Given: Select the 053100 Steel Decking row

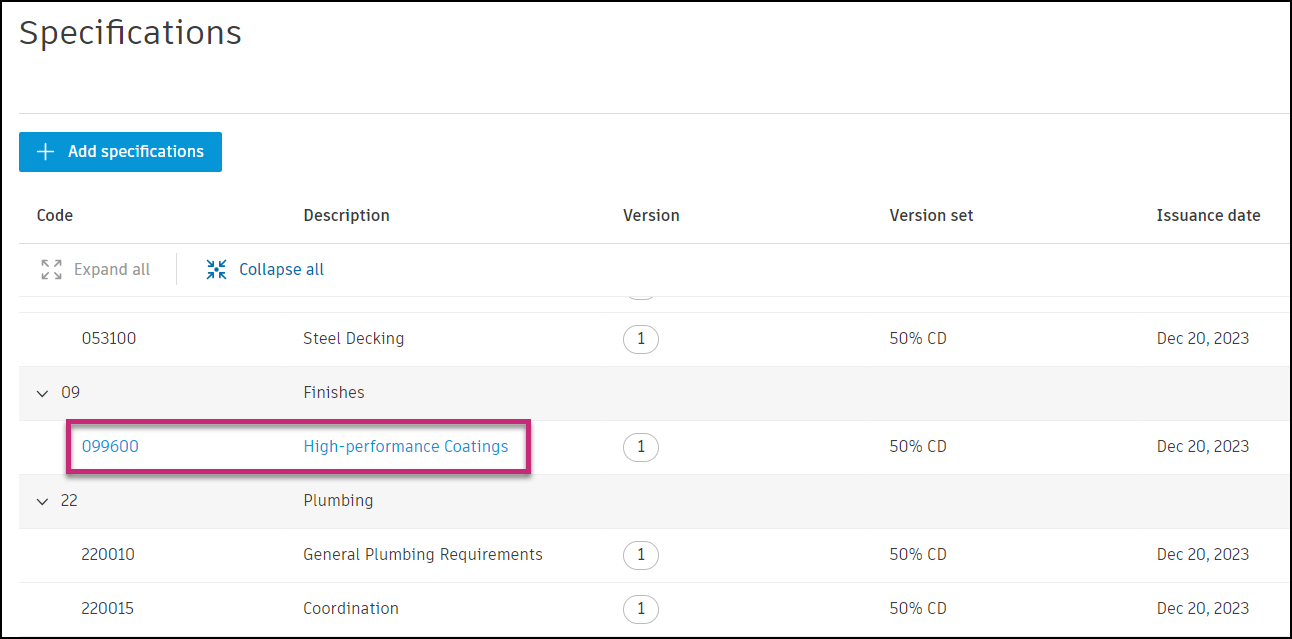Looking at the screenshot, I should pyautogui.click(x=108, y=338).
